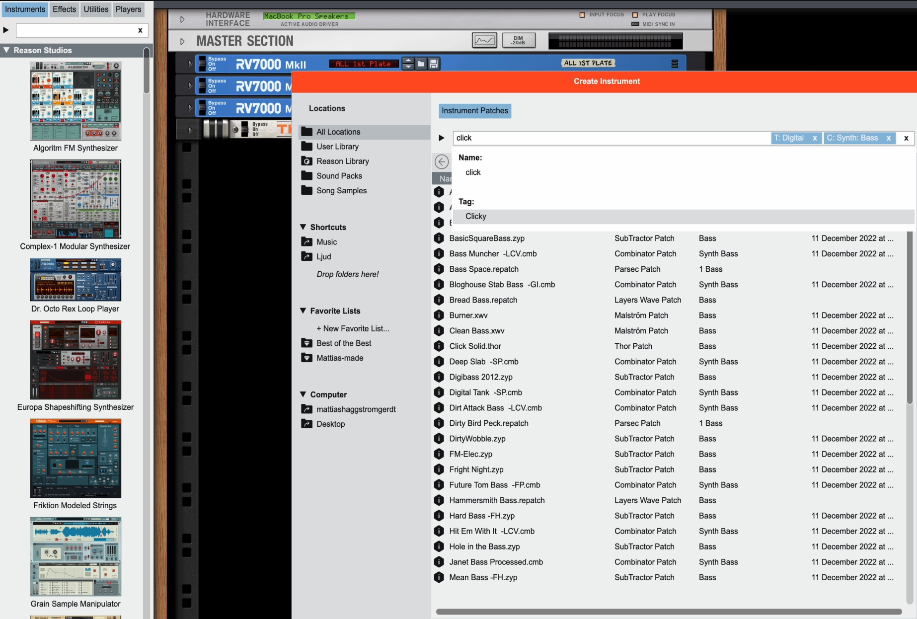Pick the Dr. Octo Rex Loop Player device
Screen dimensions: 917x619
[x=75, y=280]
